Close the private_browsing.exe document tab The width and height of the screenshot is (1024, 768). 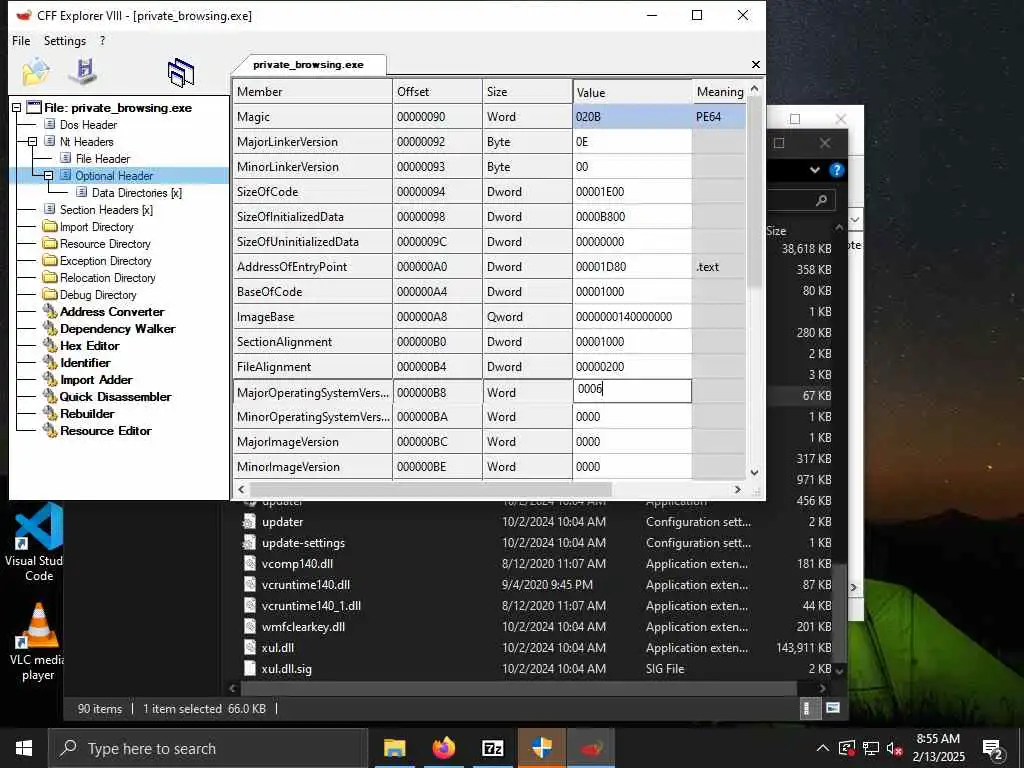tap(756, 65)
